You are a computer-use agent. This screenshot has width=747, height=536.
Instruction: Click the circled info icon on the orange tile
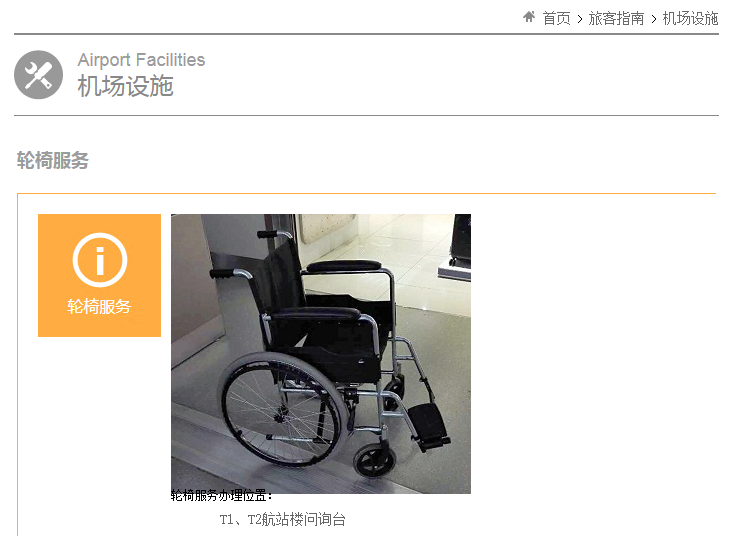click(100, 260)
